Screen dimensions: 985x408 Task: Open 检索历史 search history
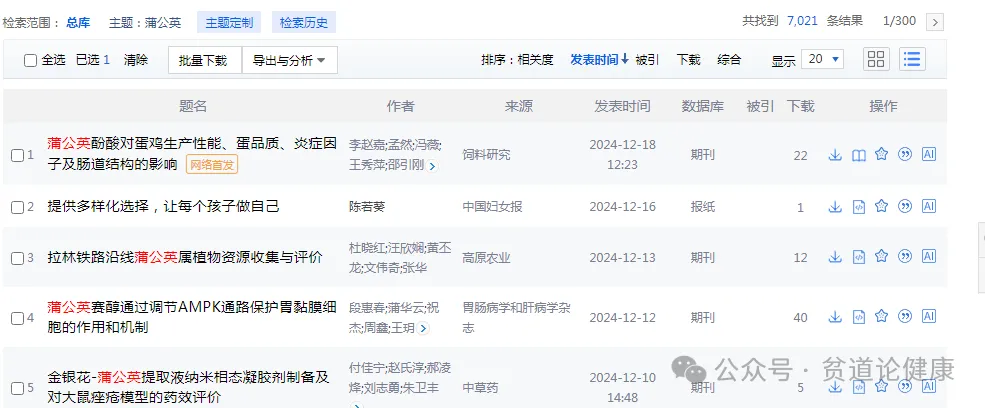303,23
